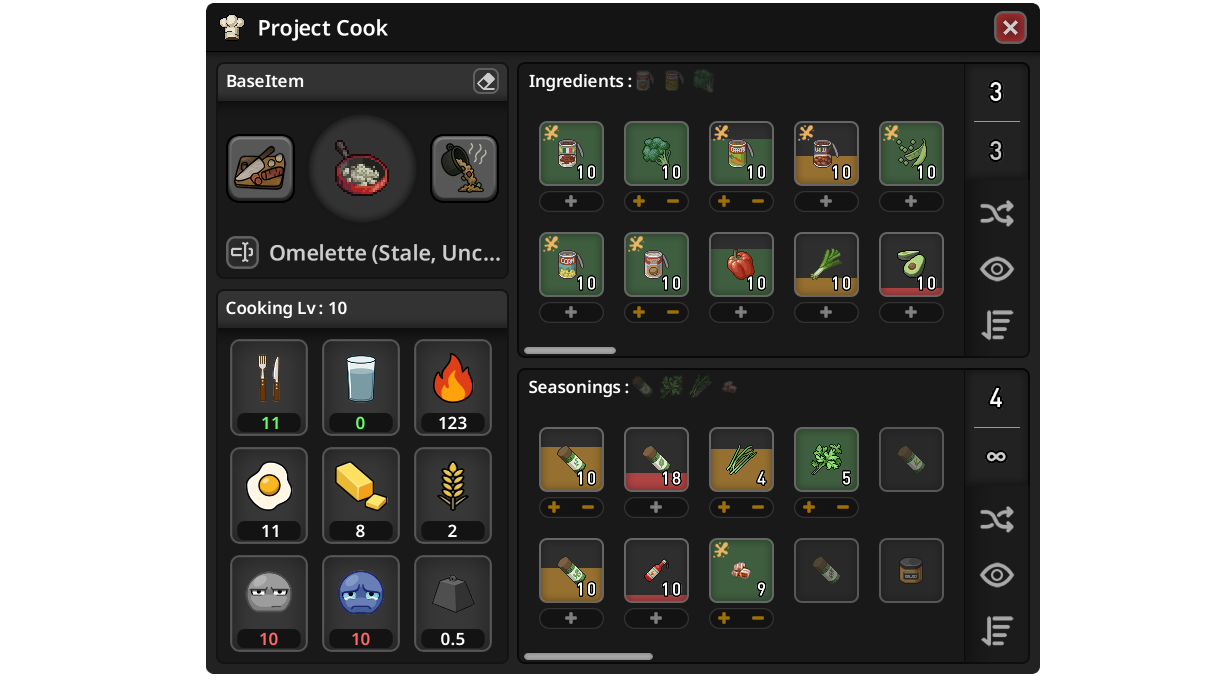Select the cutting board recipe icon
Screen dimensions: 1210x680
[260, 169]
